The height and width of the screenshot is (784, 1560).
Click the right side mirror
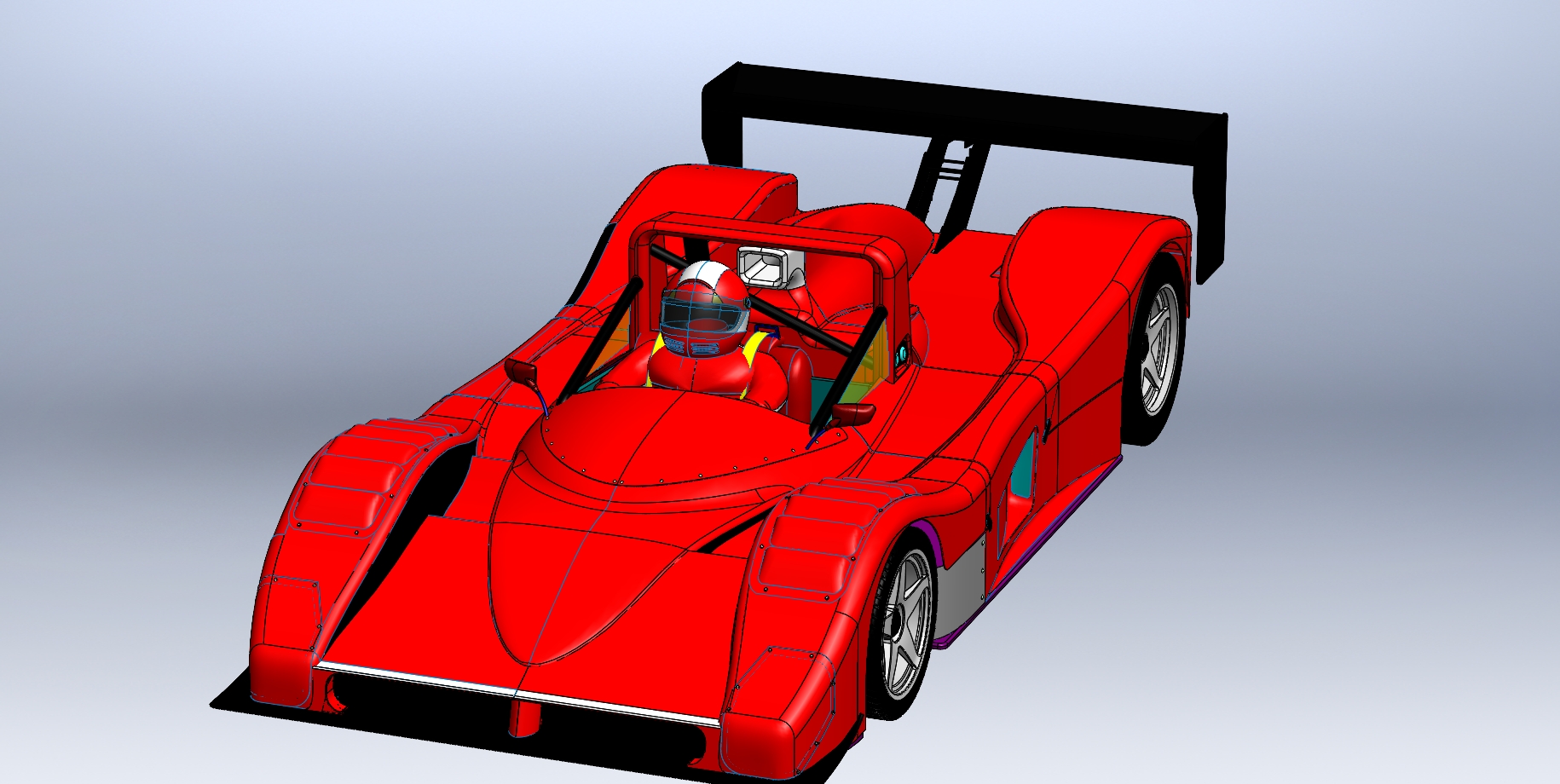pyautogui.click(x=853, y=415)
